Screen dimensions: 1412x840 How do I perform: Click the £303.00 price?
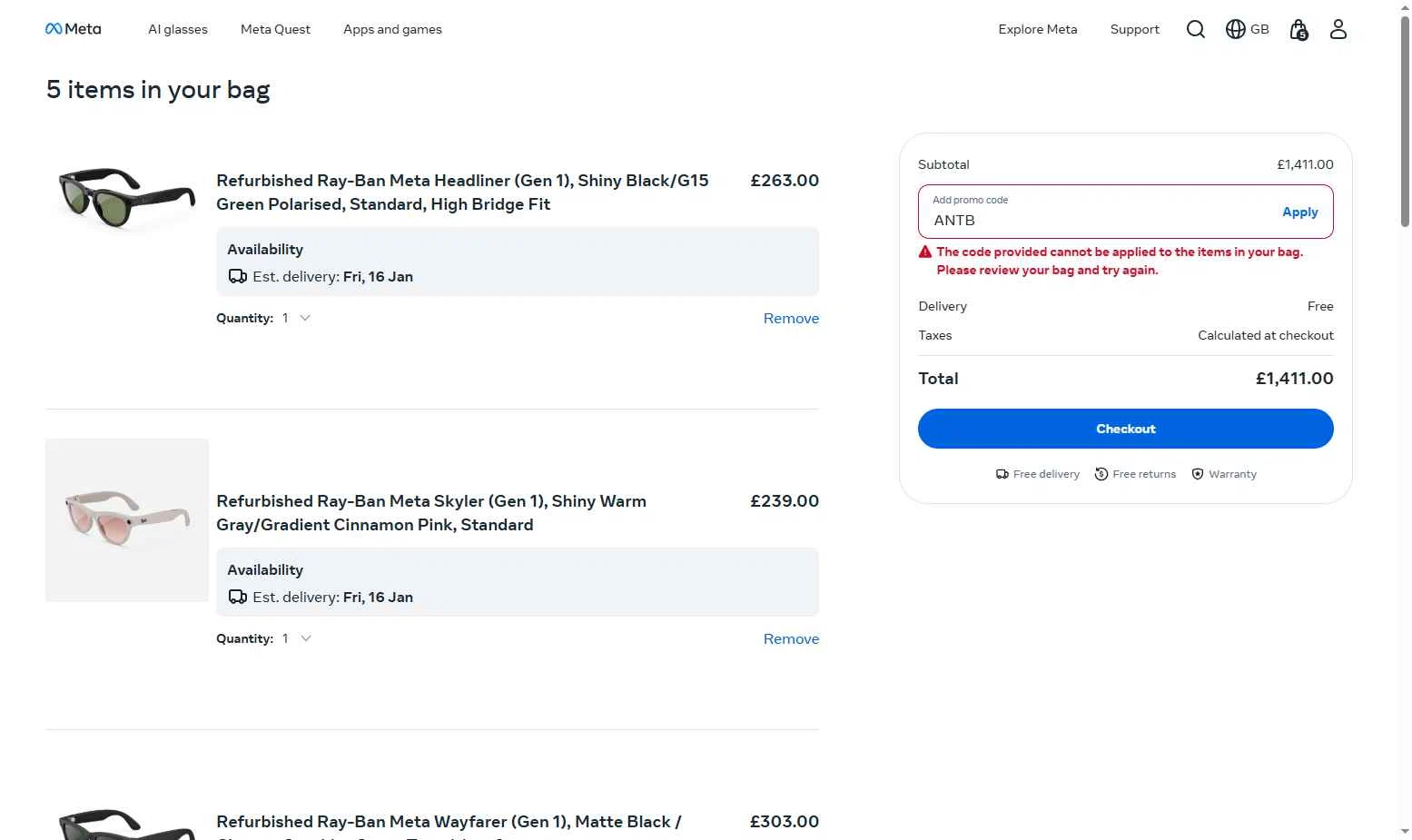pos(785,822)
